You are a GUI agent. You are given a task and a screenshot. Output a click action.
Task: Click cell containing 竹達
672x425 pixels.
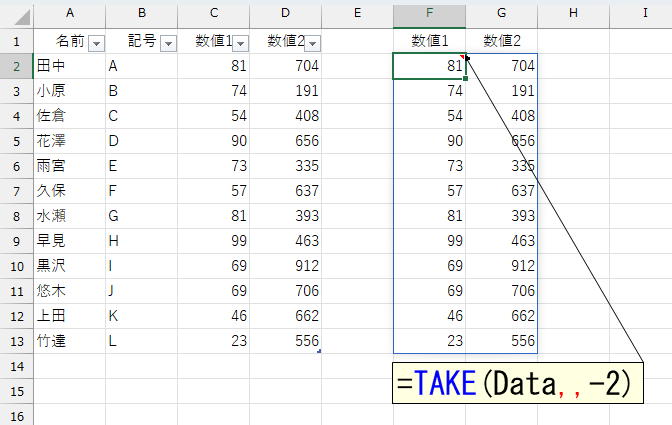[x=69, y=341]
